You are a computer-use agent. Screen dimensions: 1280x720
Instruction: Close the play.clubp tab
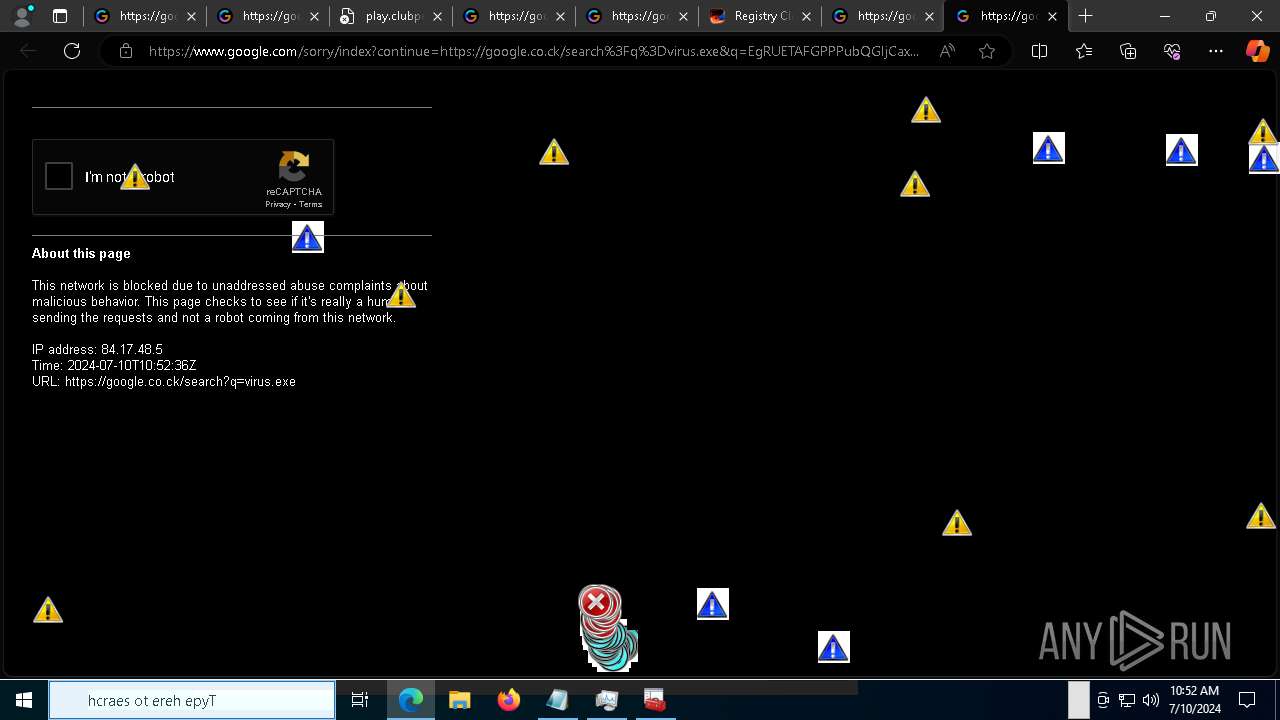[x=437, y=16]
